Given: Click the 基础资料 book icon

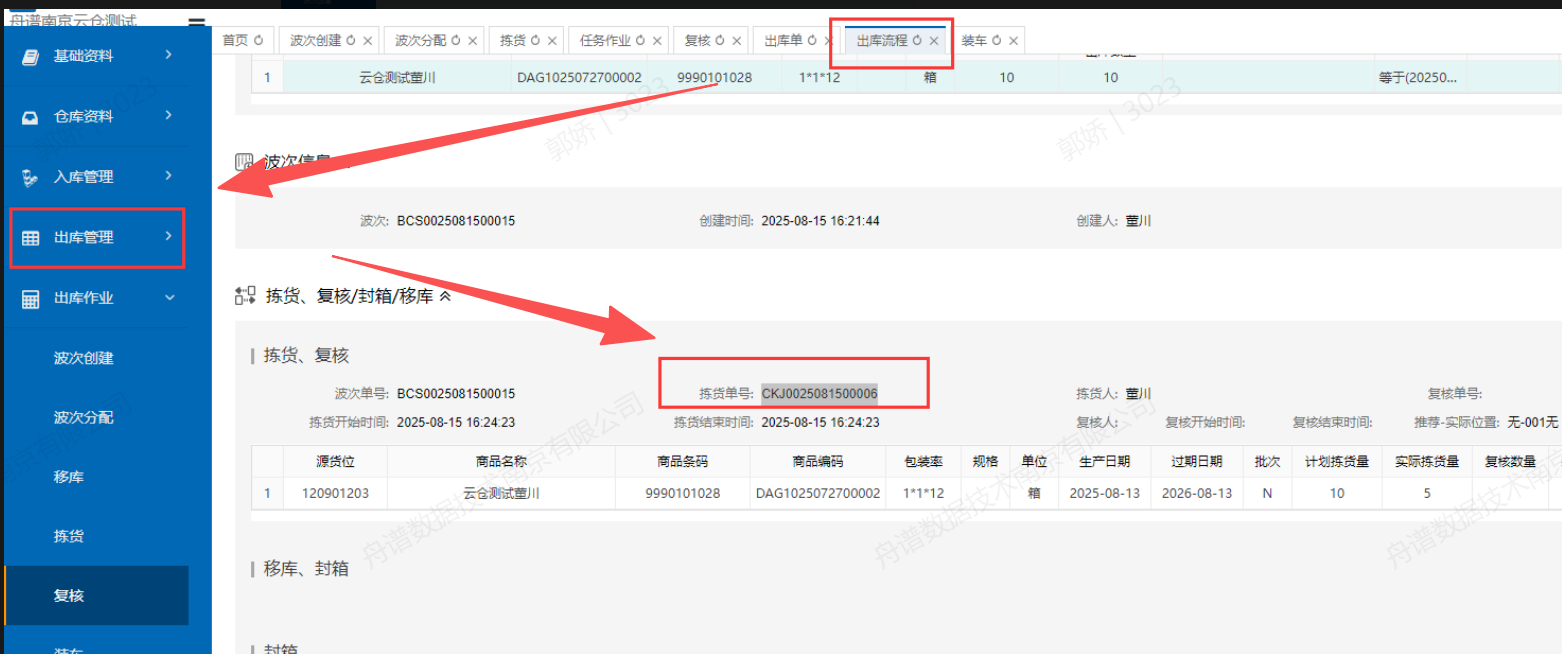Looking at the screenshot, I should point(30,57).
